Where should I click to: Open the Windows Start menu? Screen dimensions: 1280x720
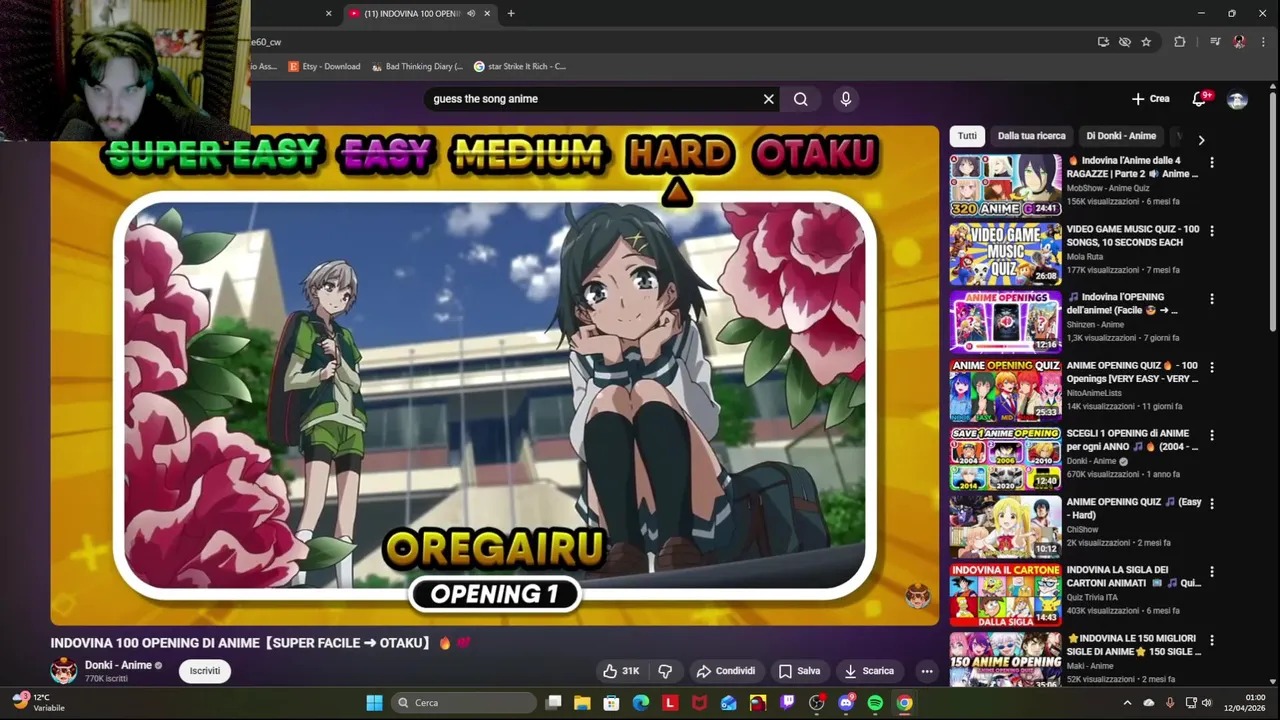(x=374, y=703)
